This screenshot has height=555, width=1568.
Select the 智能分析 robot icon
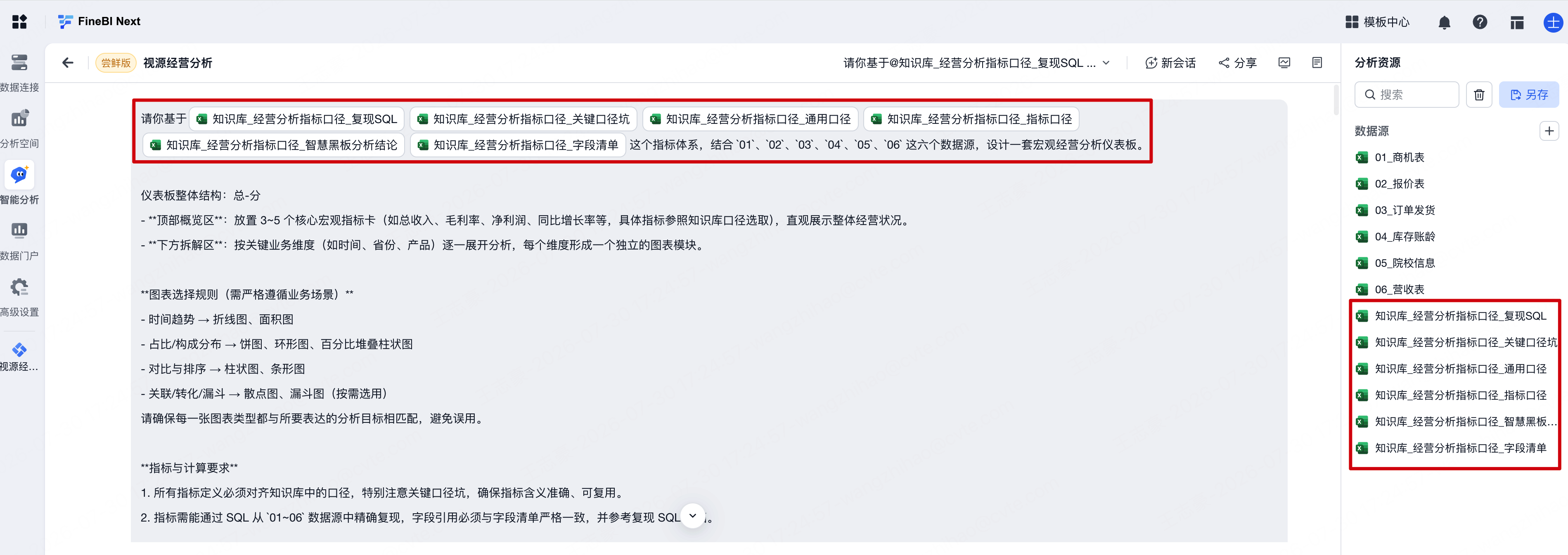click(19, 175)
